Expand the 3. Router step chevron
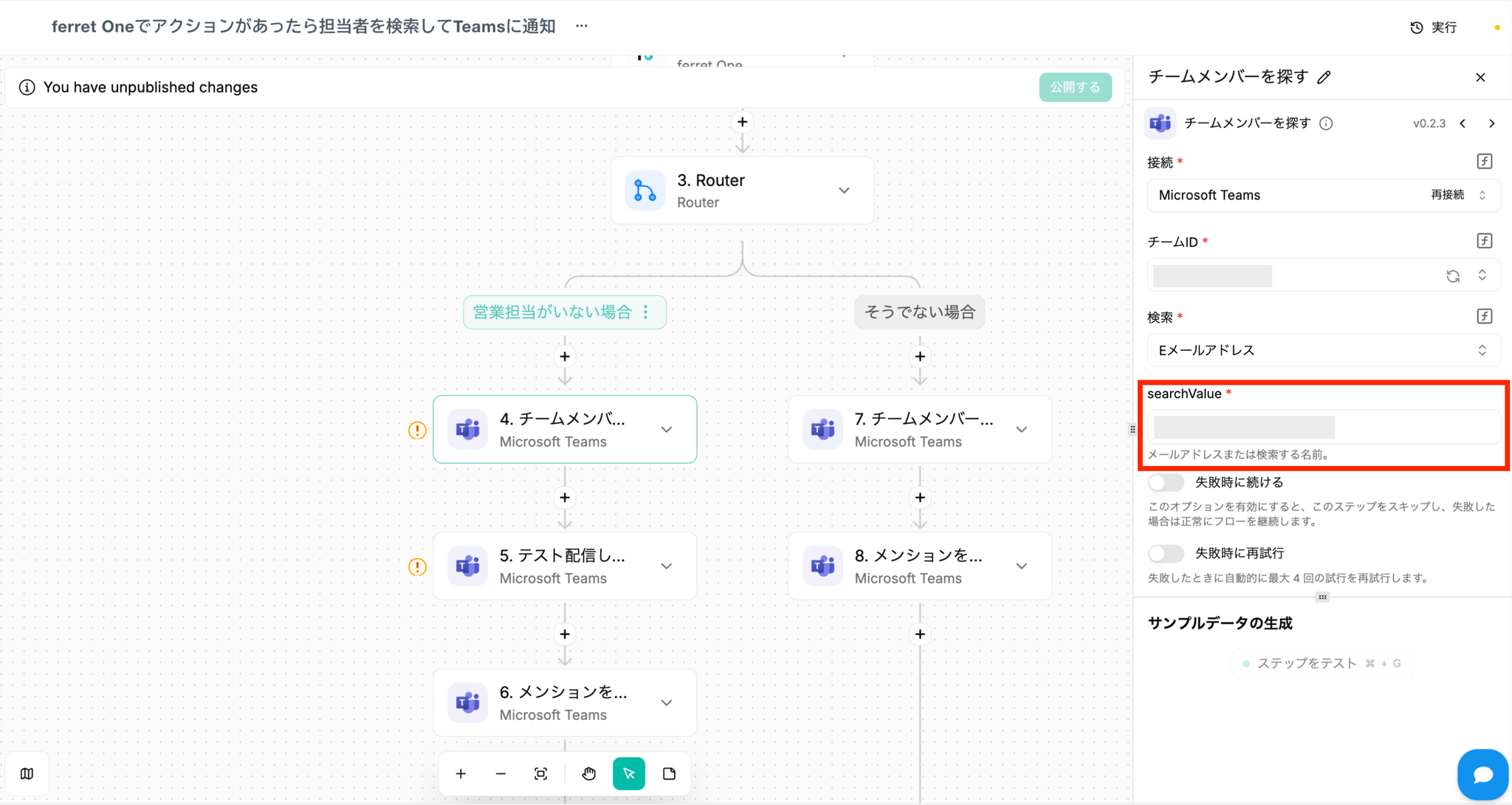Image resolution: width=1512 pixels, height=805 pixels. [844, 191]
